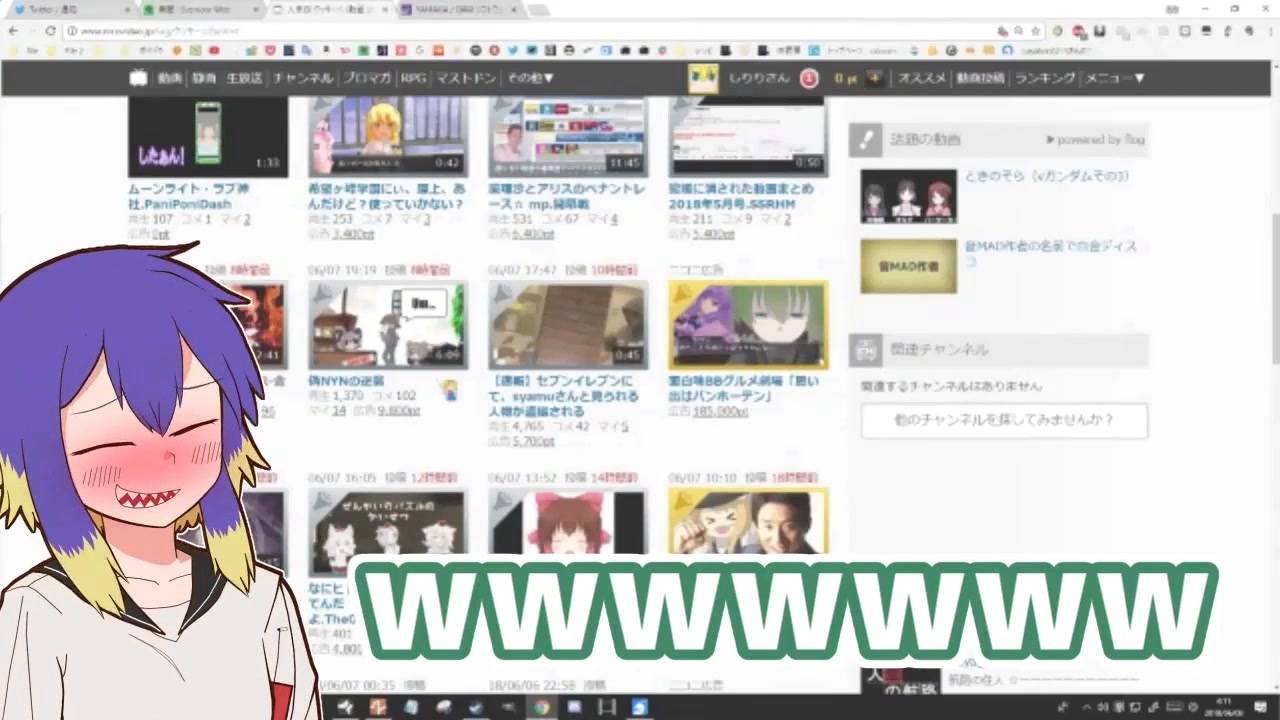
Task: Open the red notification badge icon
Action: pos(809,78)
